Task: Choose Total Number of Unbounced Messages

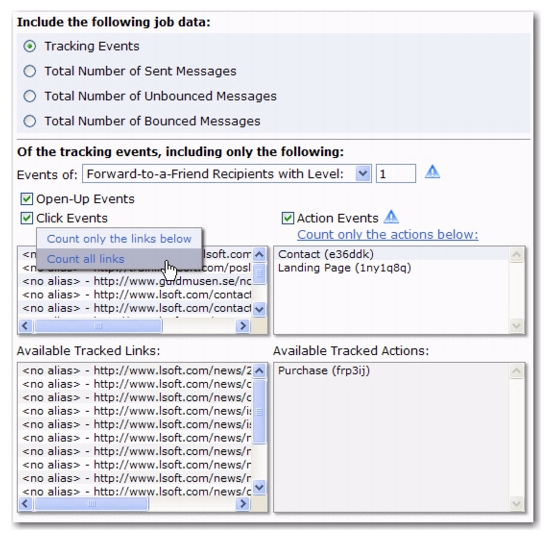Action: point(29,96)
